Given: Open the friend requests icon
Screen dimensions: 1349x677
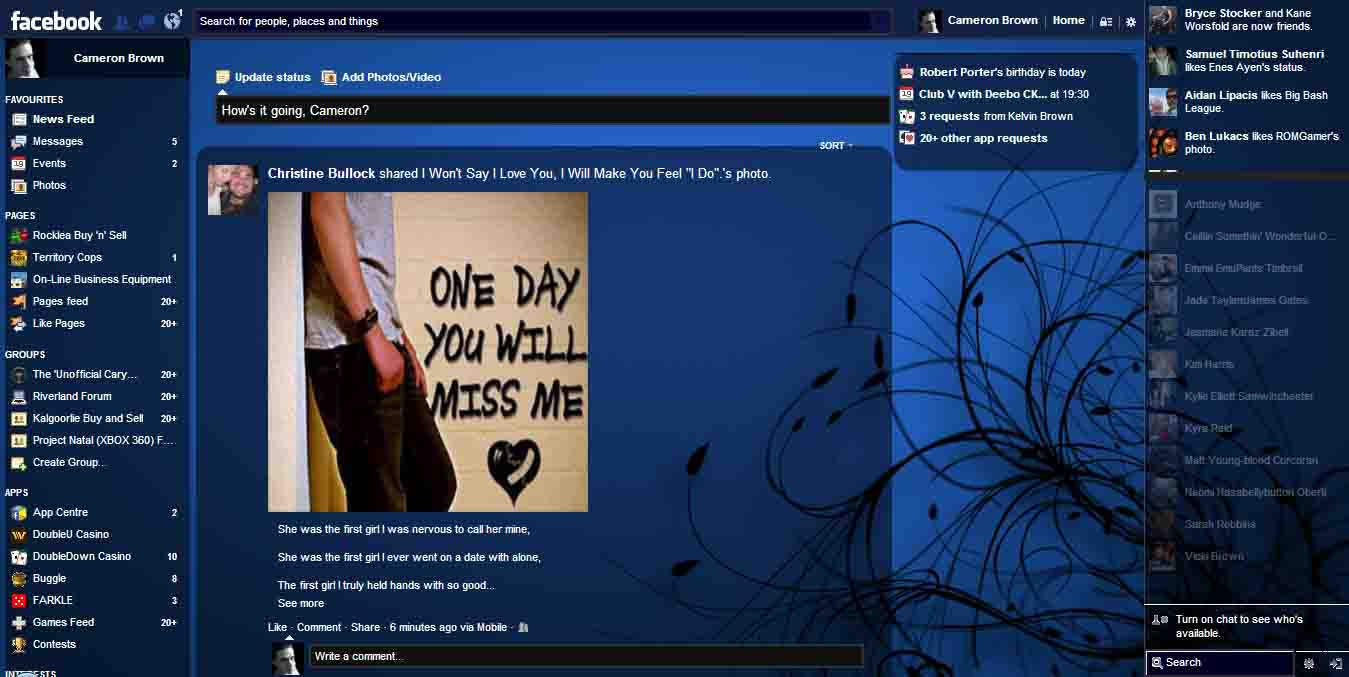Looking at the screenshot, I should [x=120, y=19].
